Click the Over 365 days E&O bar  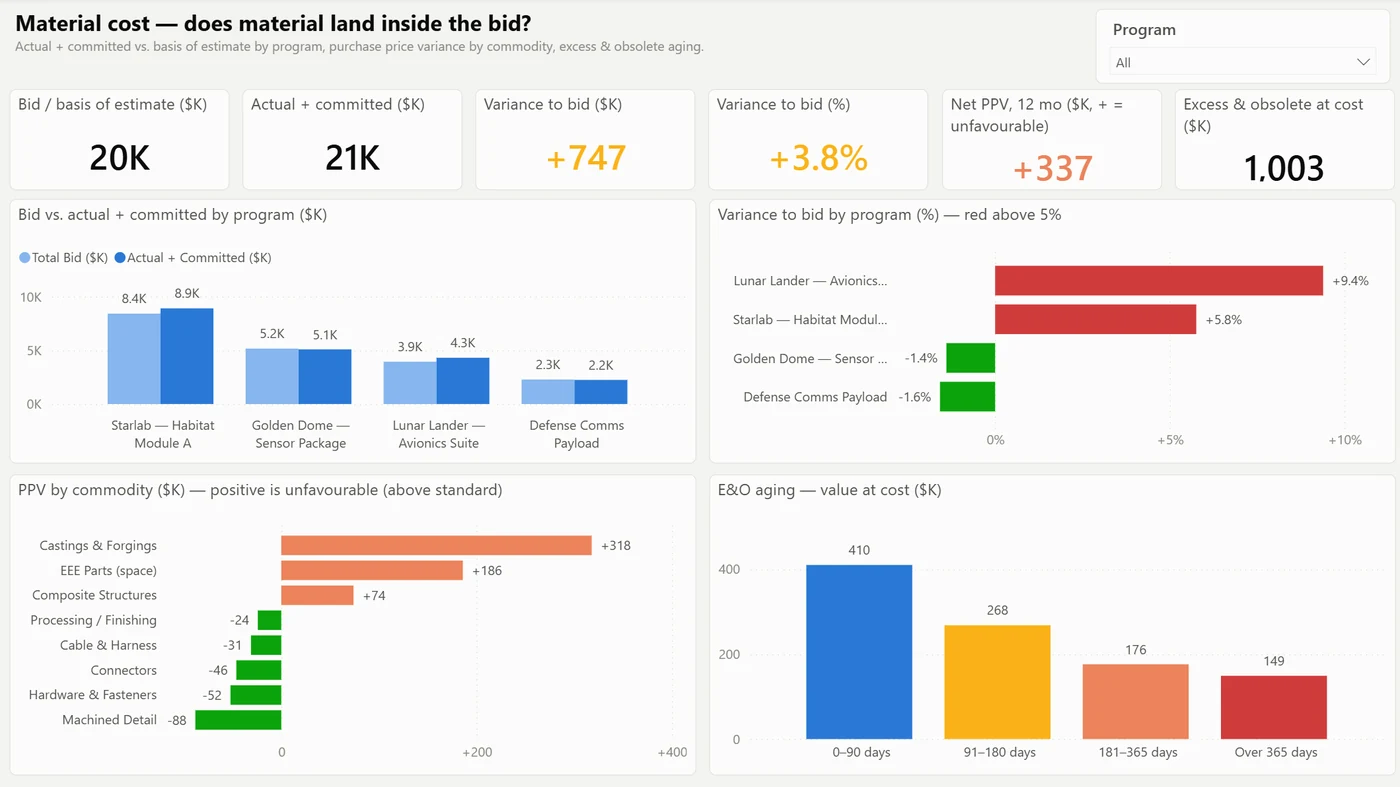[x=1273, y=708]
